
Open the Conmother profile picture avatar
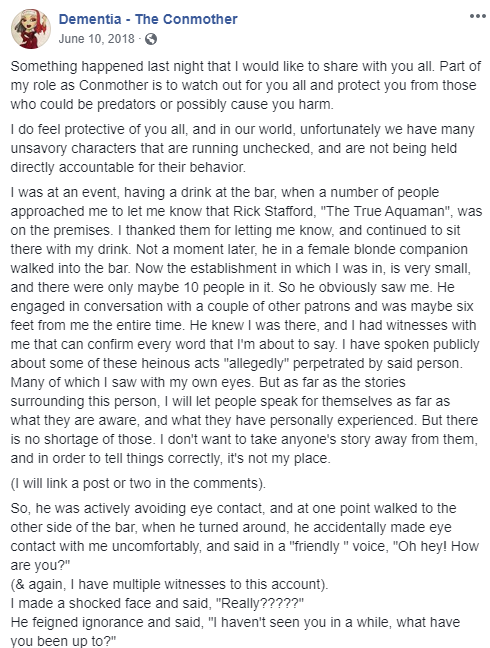tap(31, 29)
